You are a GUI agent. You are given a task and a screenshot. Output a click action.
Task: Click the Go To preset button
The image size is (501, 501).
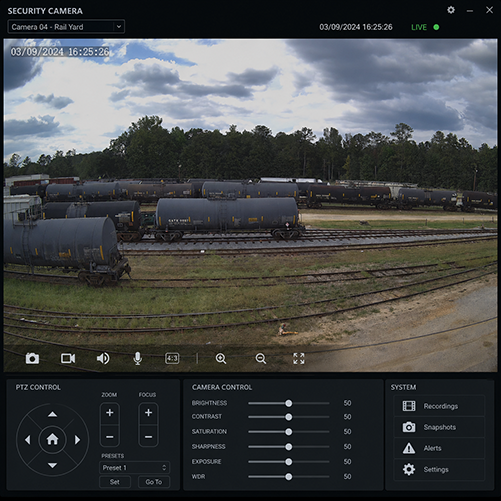(x=154, y=482)
